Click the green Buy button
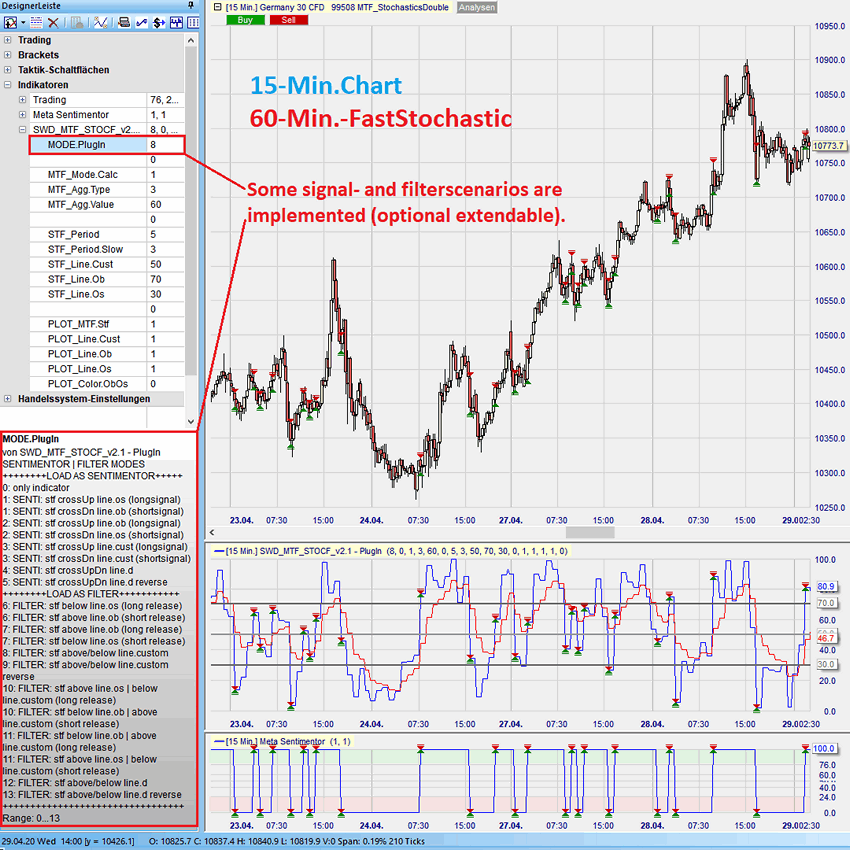This screenshot has width=850, height=850. point(246,20)
